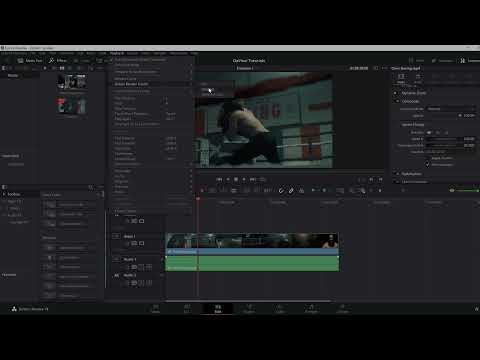Toggle lock on Video 1 track header
This screenshot has height=360, width=480.
coord(126,244)
